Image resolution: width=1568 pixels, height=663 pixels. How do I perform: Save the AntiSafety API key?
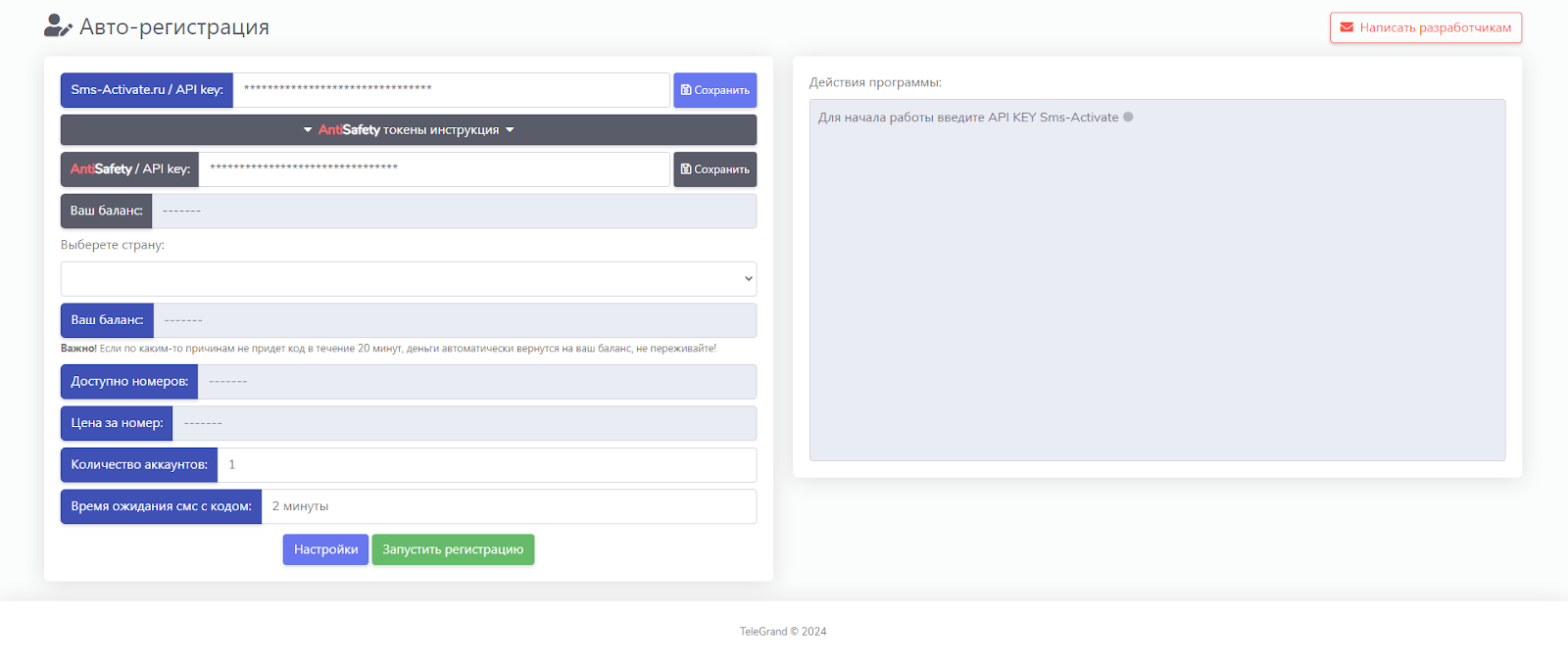coord(714,169)
